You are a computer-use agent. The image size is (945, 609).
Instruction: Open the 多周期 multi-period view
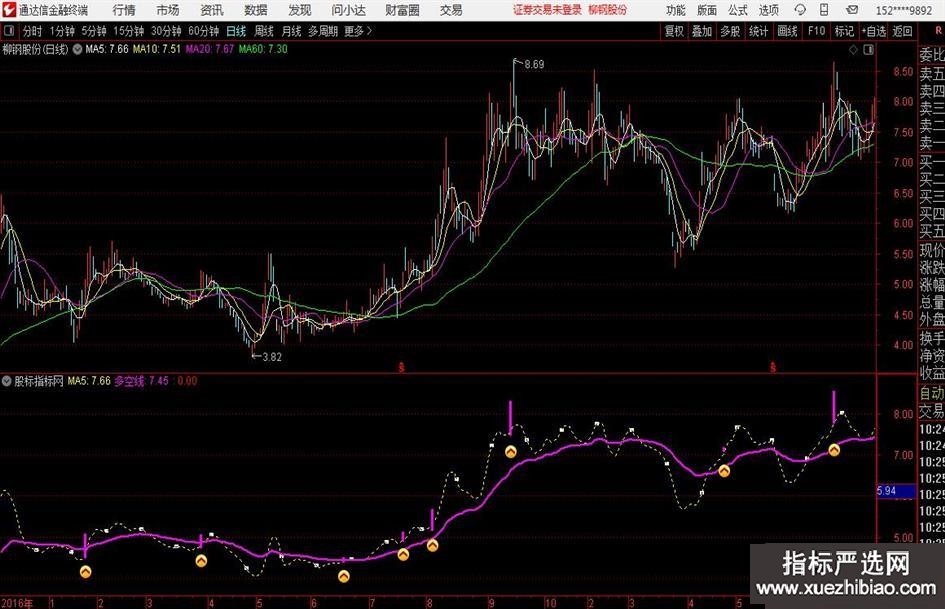pos(323,31)
